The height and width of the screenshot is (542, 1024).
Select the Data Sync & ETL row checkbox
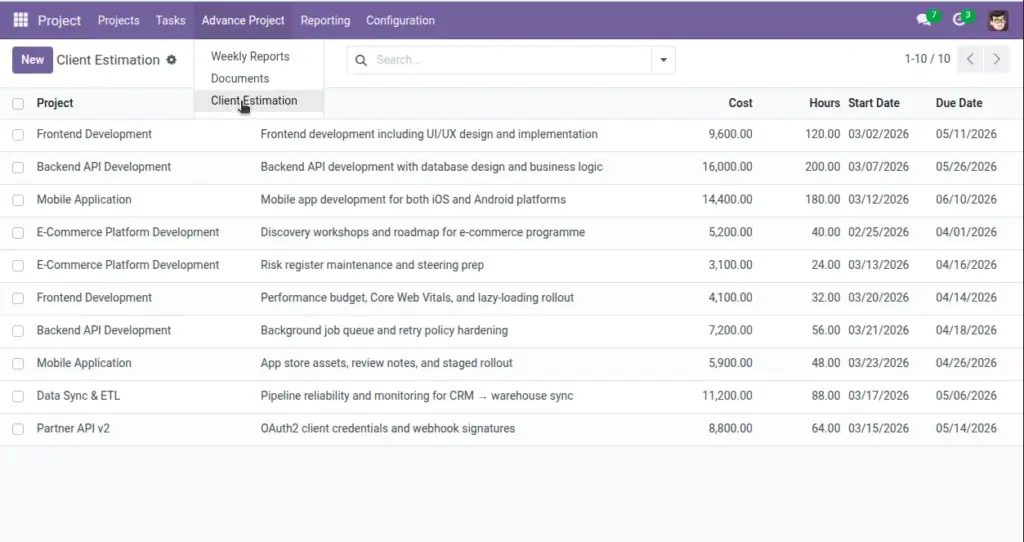18,396
